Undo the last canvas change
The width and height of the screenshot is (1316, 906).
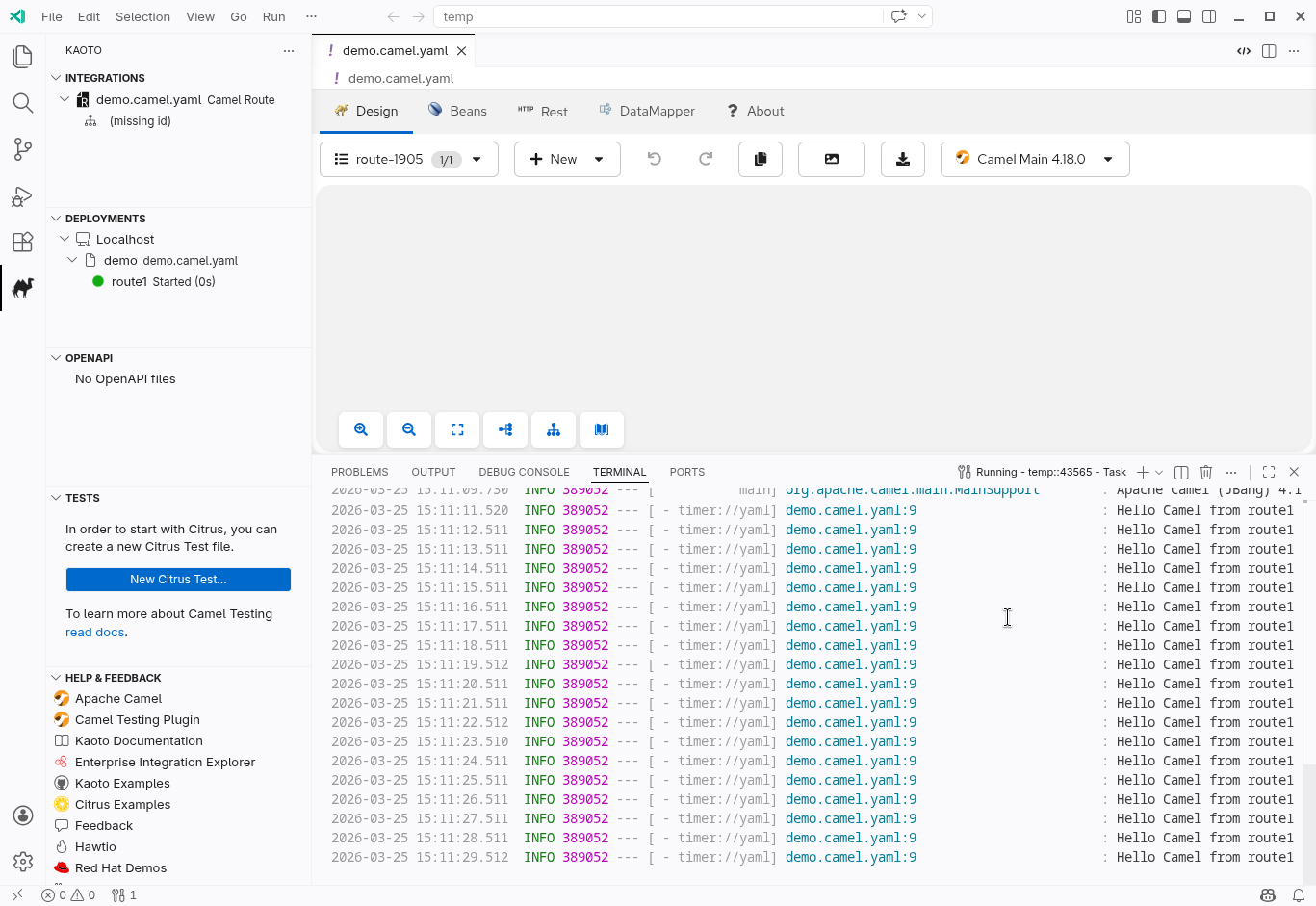point(655,159)
